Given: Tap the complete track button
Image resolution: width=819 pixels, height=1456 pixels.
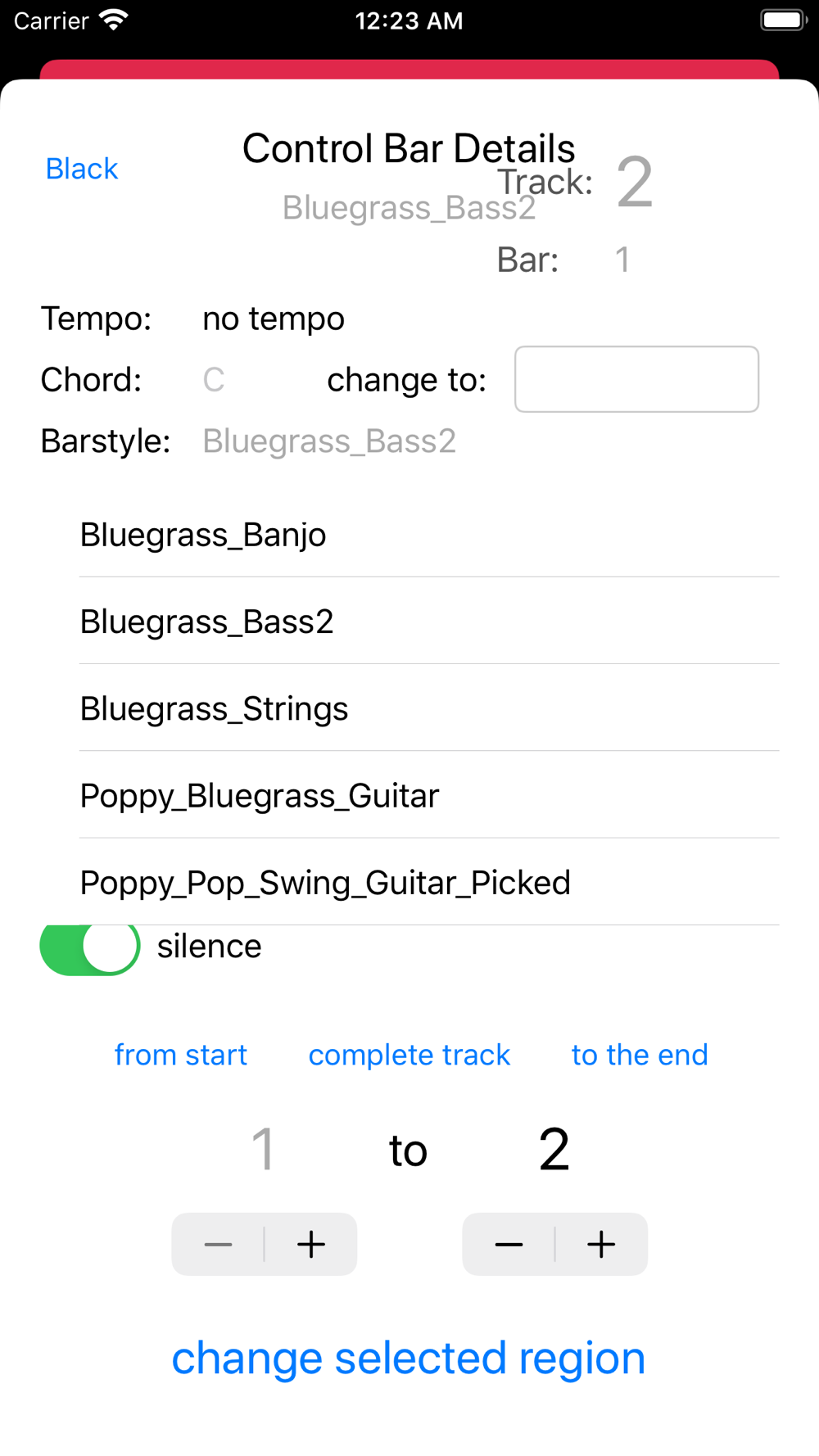Looking at the screenshot, I should pos(409,1055).
